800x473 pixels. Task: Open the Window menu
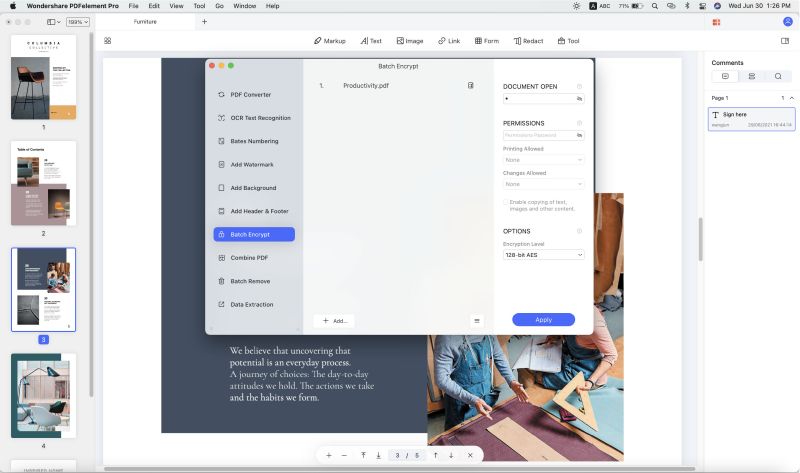click(244, 6)
